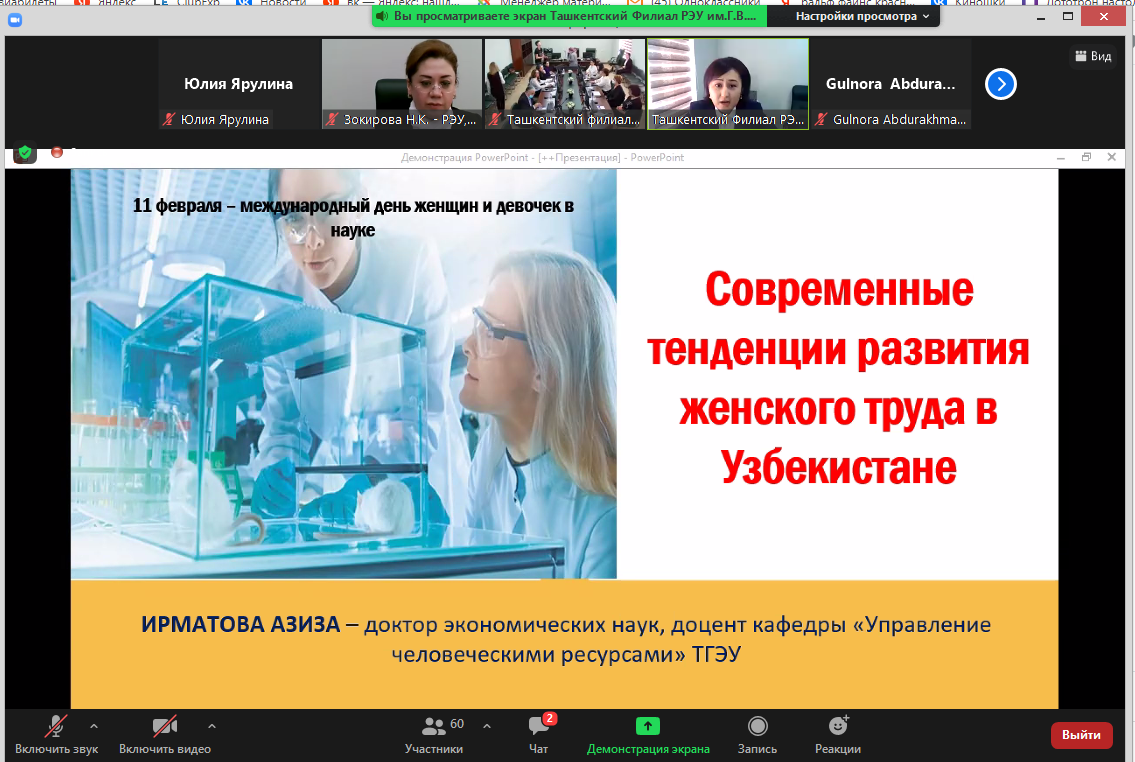Viewport: 1135px width, 762px height.
Task: Click the red unread badge on Чат
Action: [x=550, y=719]
